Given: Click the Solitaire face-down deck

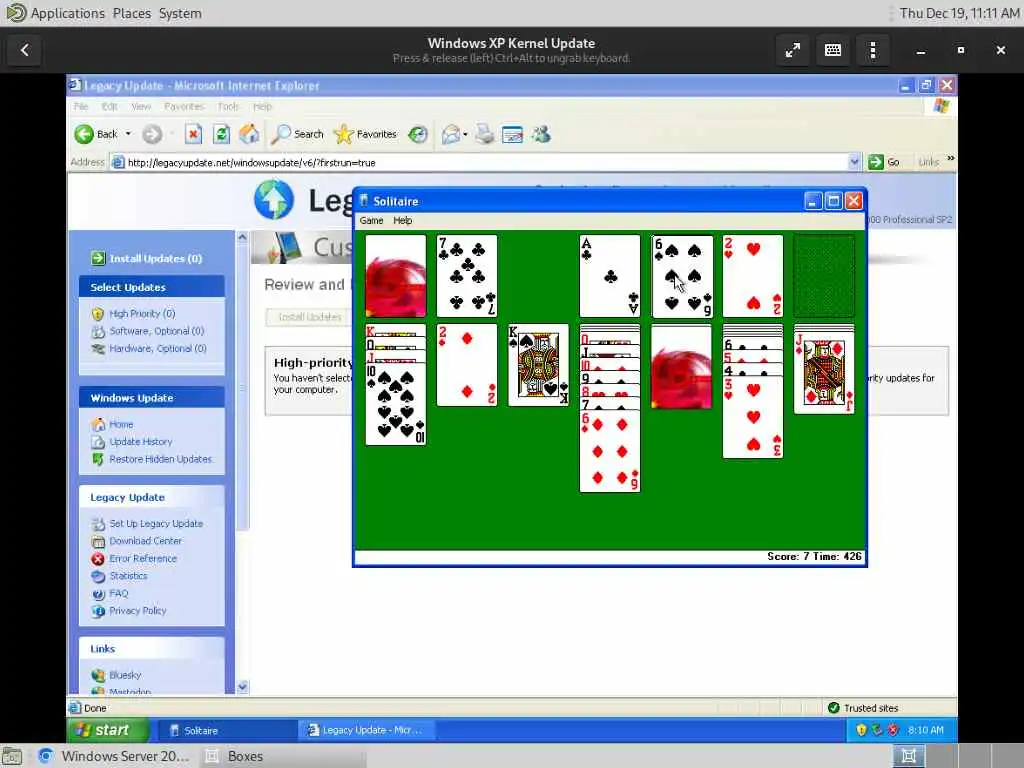Looking at the screenshot, I should [x=396, y=276].
